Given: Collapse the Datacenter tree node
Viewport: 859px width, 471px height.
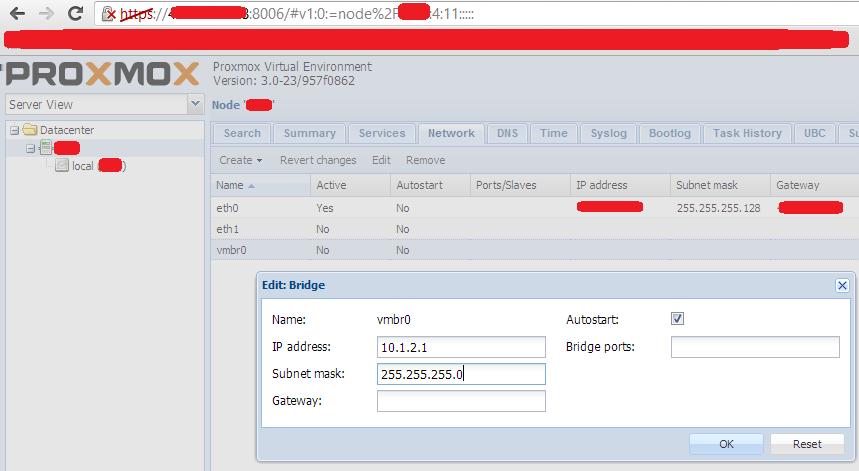Looking at the screenshot, I should (14, 130).
